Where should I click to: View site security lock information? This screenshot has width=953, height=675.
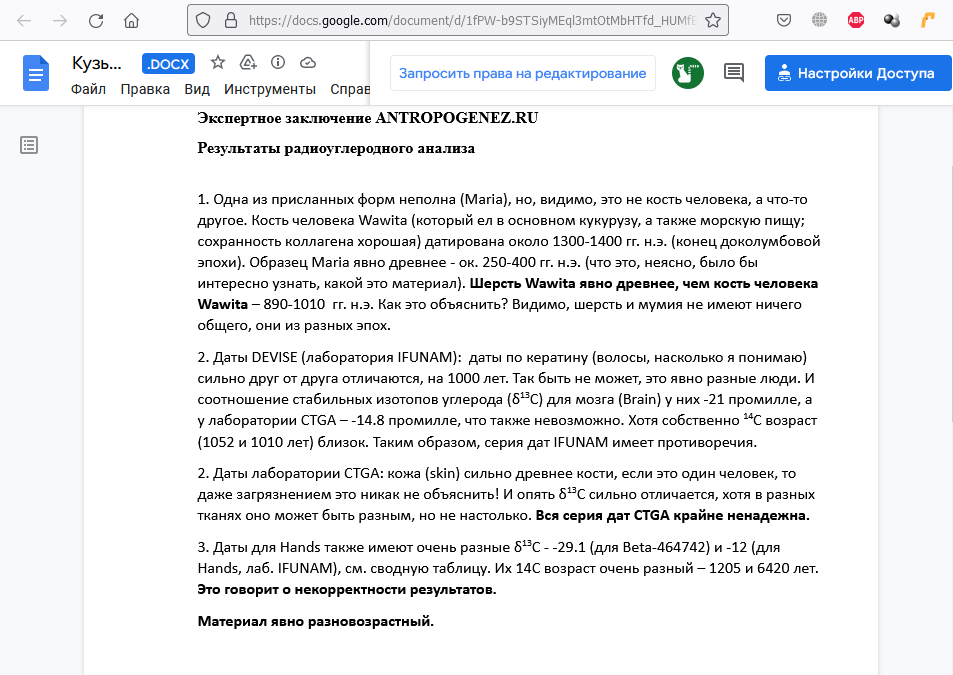(x=231, y=21)
